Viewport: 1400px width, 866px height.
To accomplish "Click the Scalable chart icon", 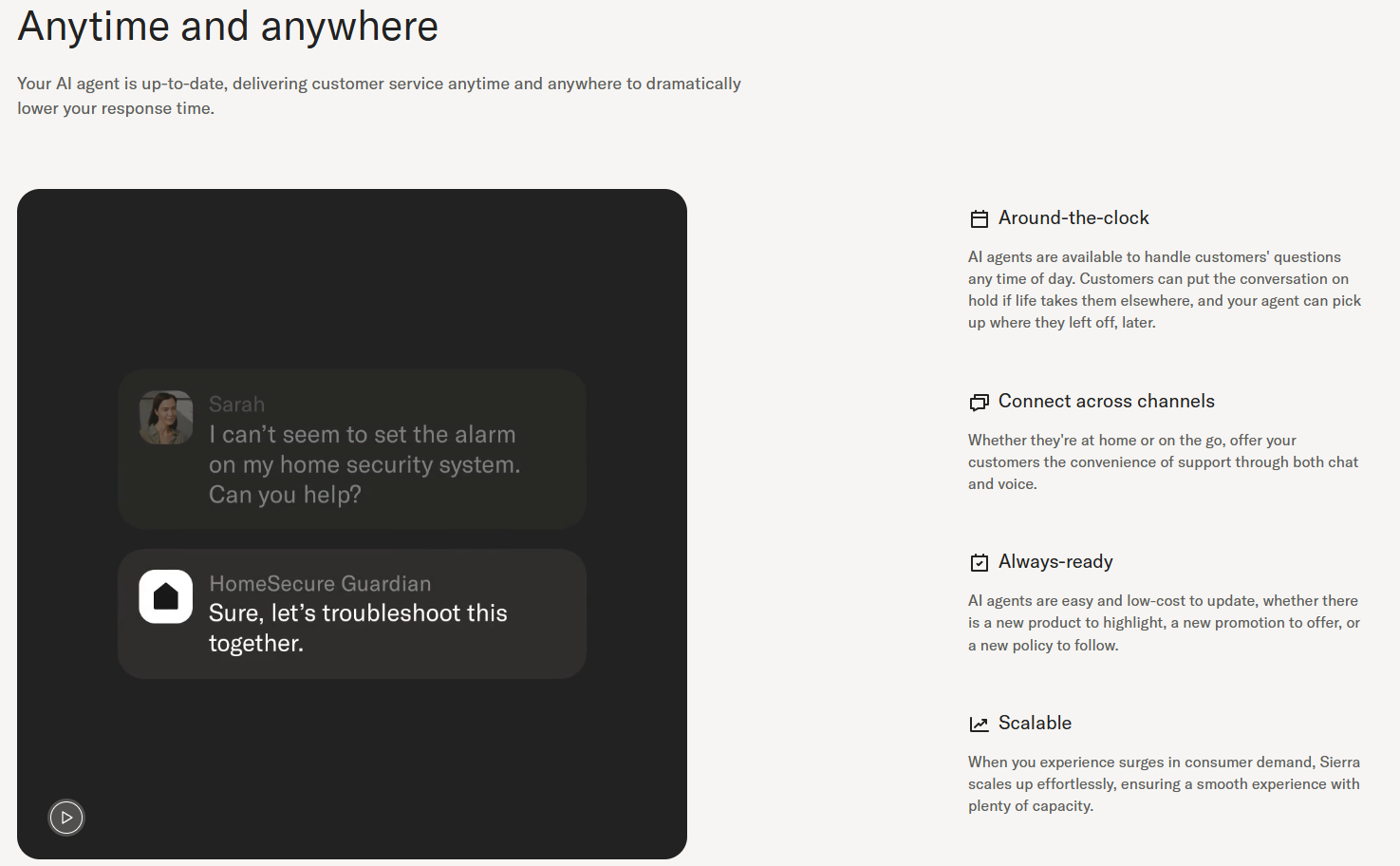I will [979, 725].
